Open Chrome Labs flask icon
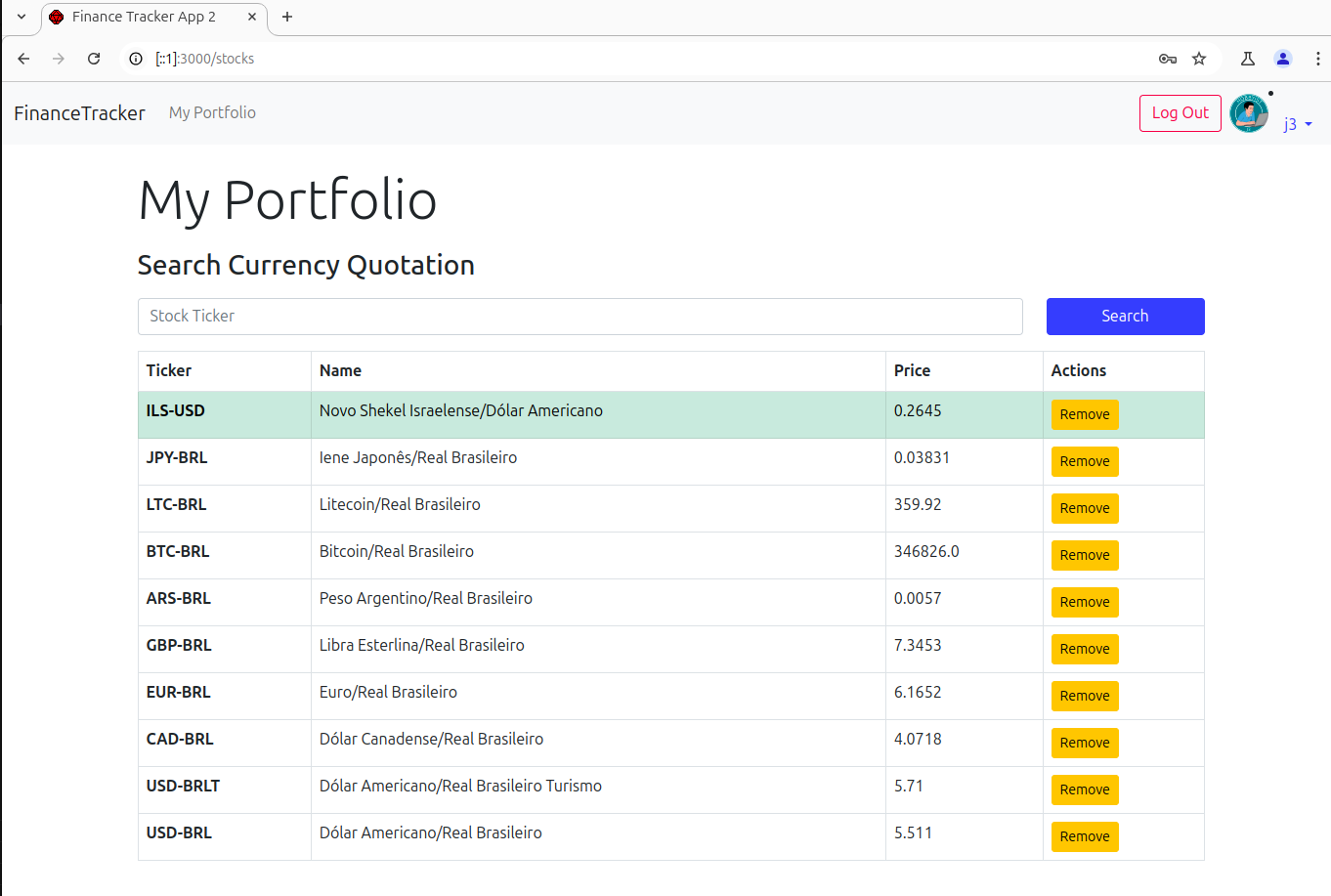The image size is (1331, 896). tap(1248, 59)
